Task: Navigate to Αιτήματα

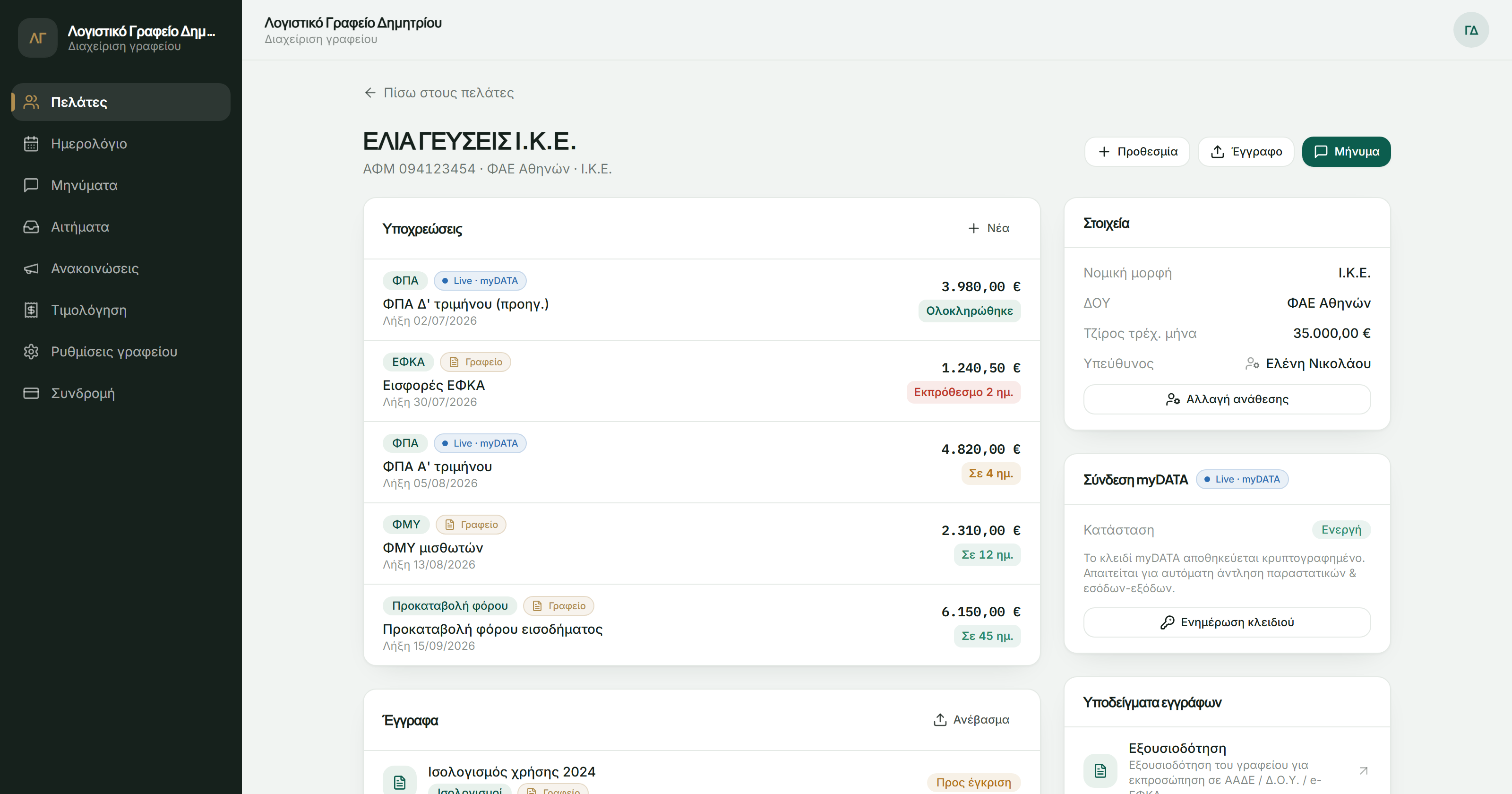Action: [x=121, y=227]
